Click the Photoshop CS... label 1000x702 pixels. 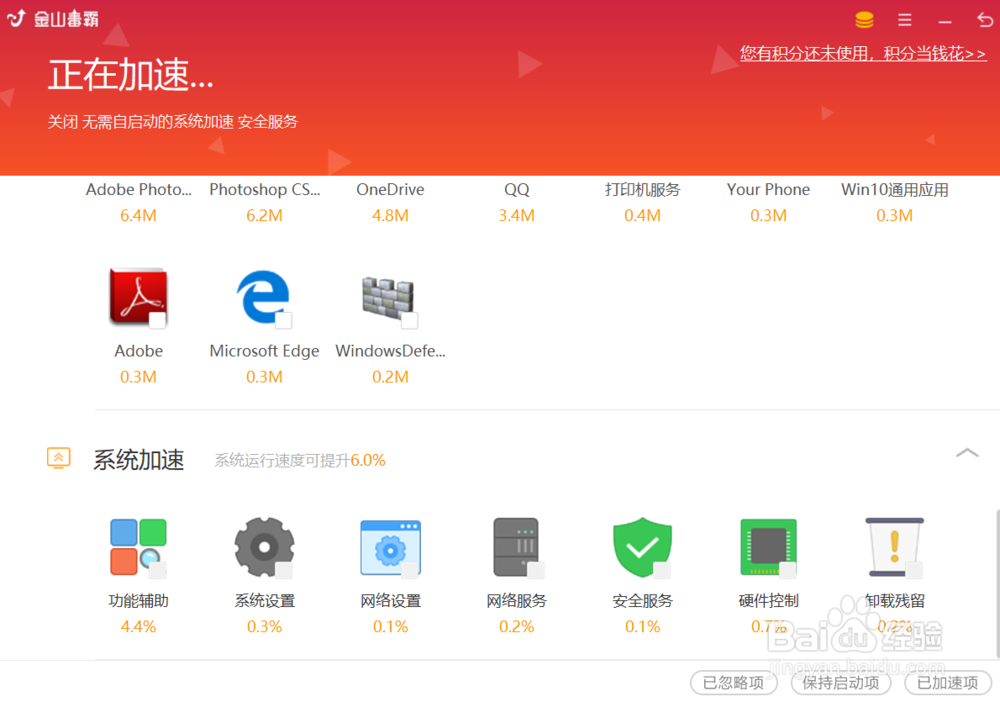[264, 190]
